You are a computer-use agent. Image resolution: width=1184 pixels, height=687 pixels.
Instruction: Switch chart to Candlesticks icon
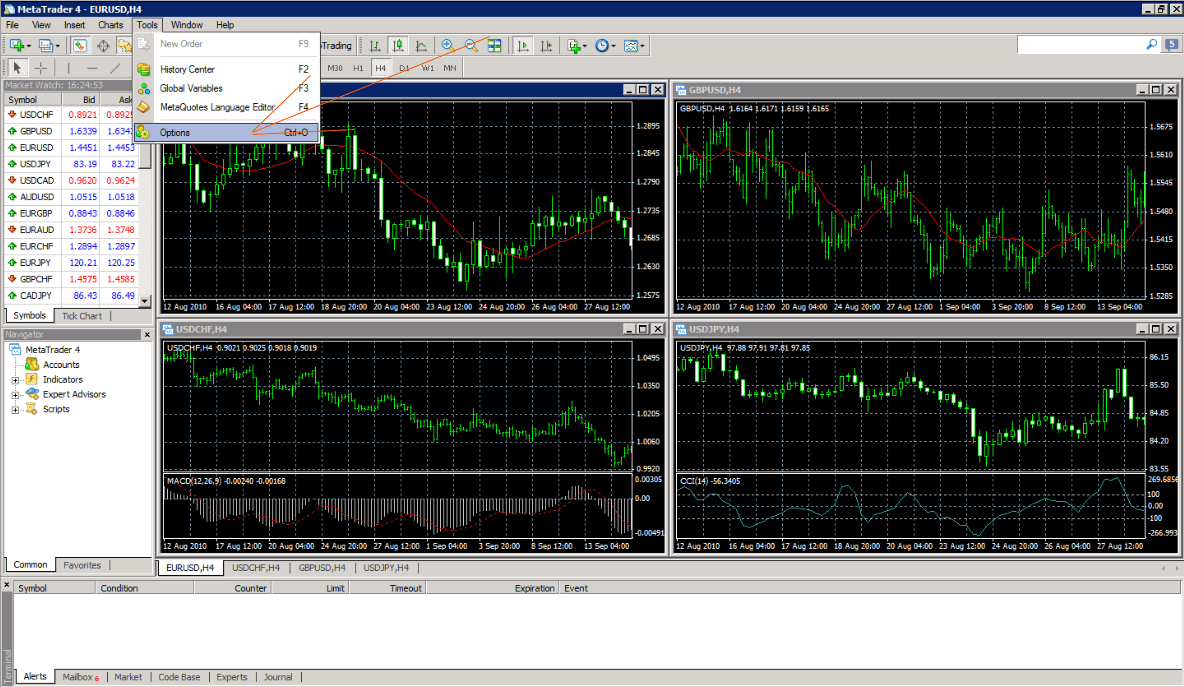[398, 46]
